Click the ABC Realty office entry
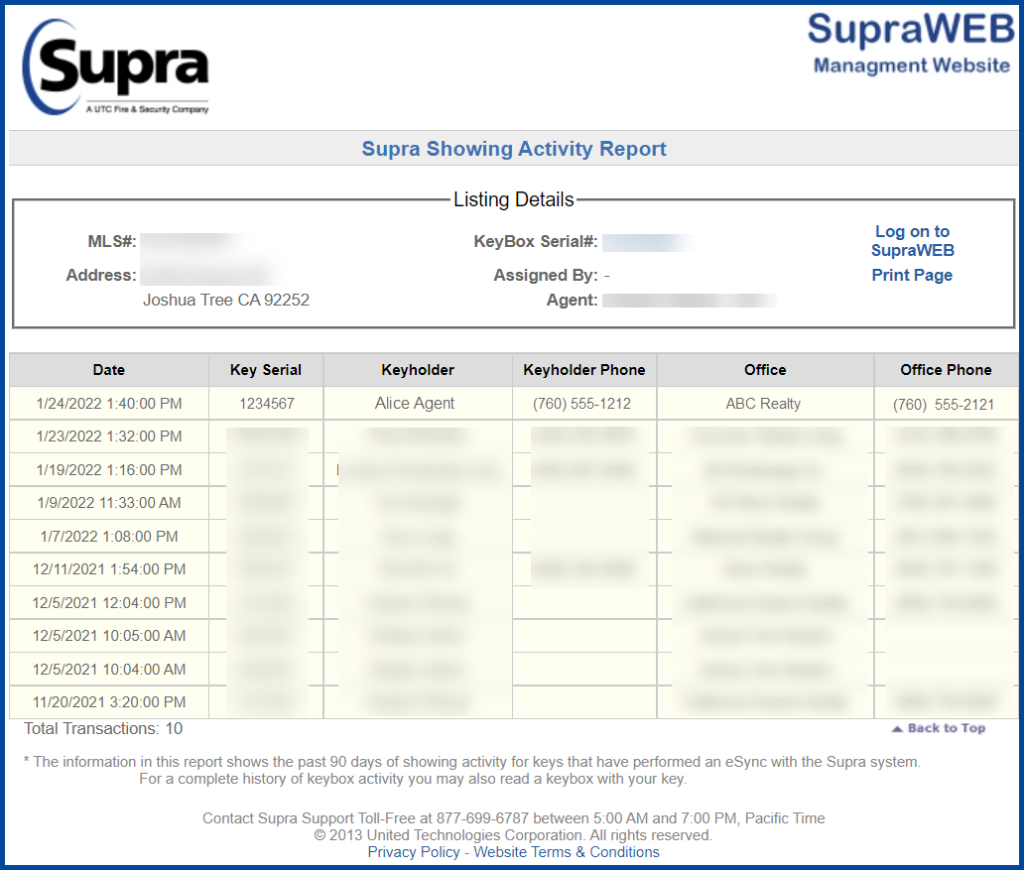1024x871 pixels. point(765,403)
